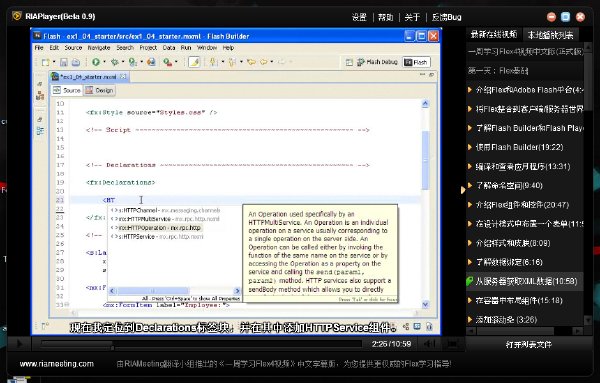Click scroll up arrow of code editor

pyautogui.click(x=425, y=104)
